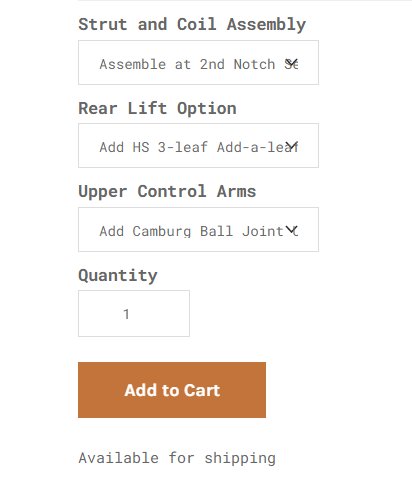412x483 pixels.
Task: Focus the Quantity input field
Action: 134,313
